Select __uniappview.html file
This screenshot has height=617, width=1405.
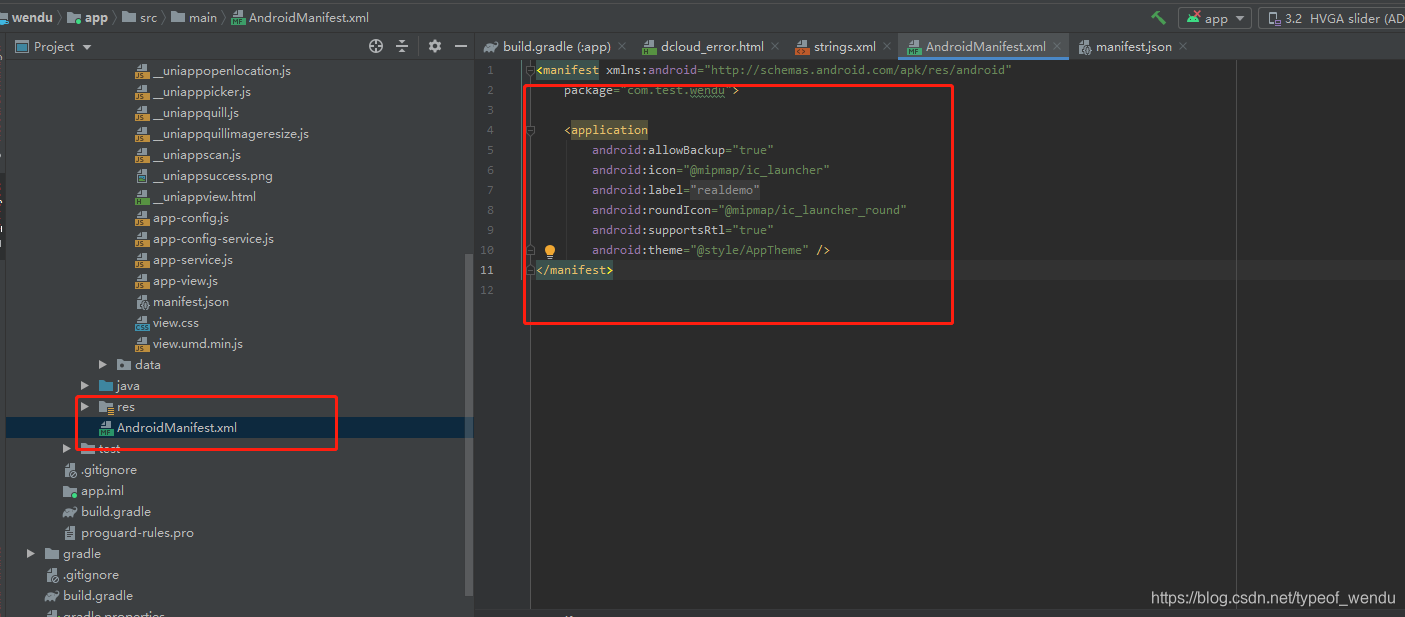tap(204, 197)
